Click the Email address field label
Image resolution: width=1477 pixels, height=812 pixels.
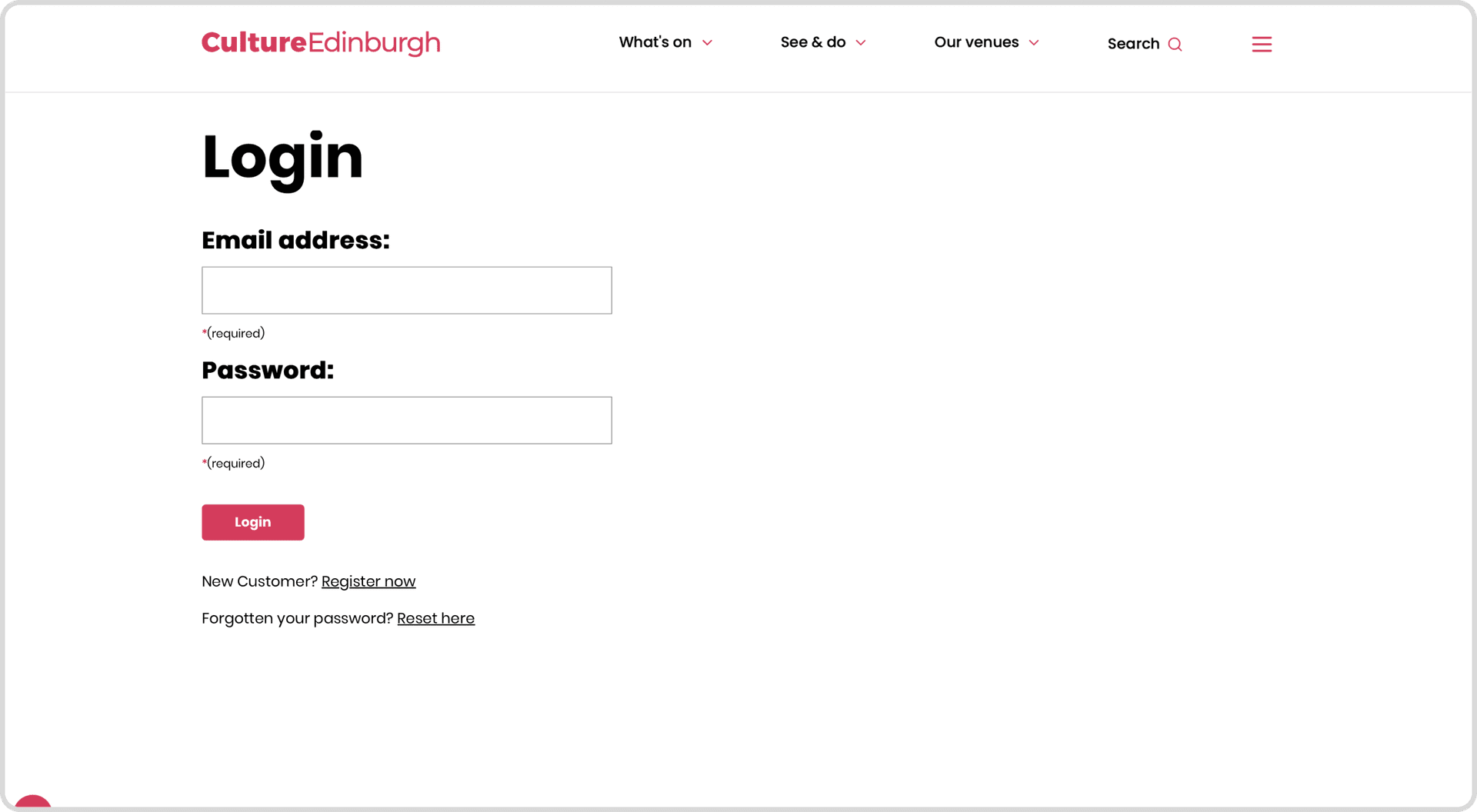[295, 240]
